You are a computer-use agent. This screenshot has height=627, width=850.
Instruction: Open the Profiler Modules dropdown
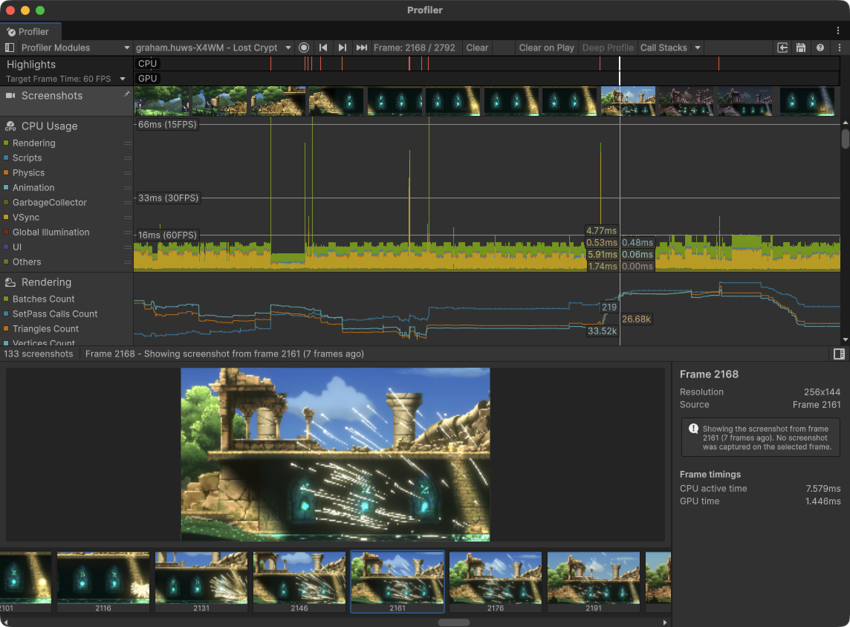(75, 48)
